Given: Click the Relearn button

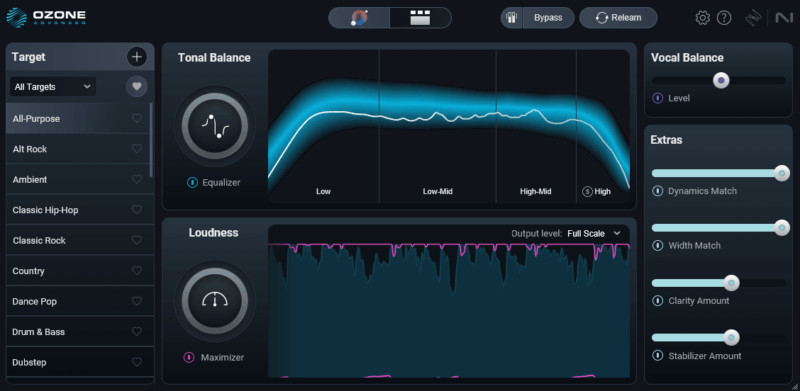Looking at the screenshot, I should click(x=618, y=18).
